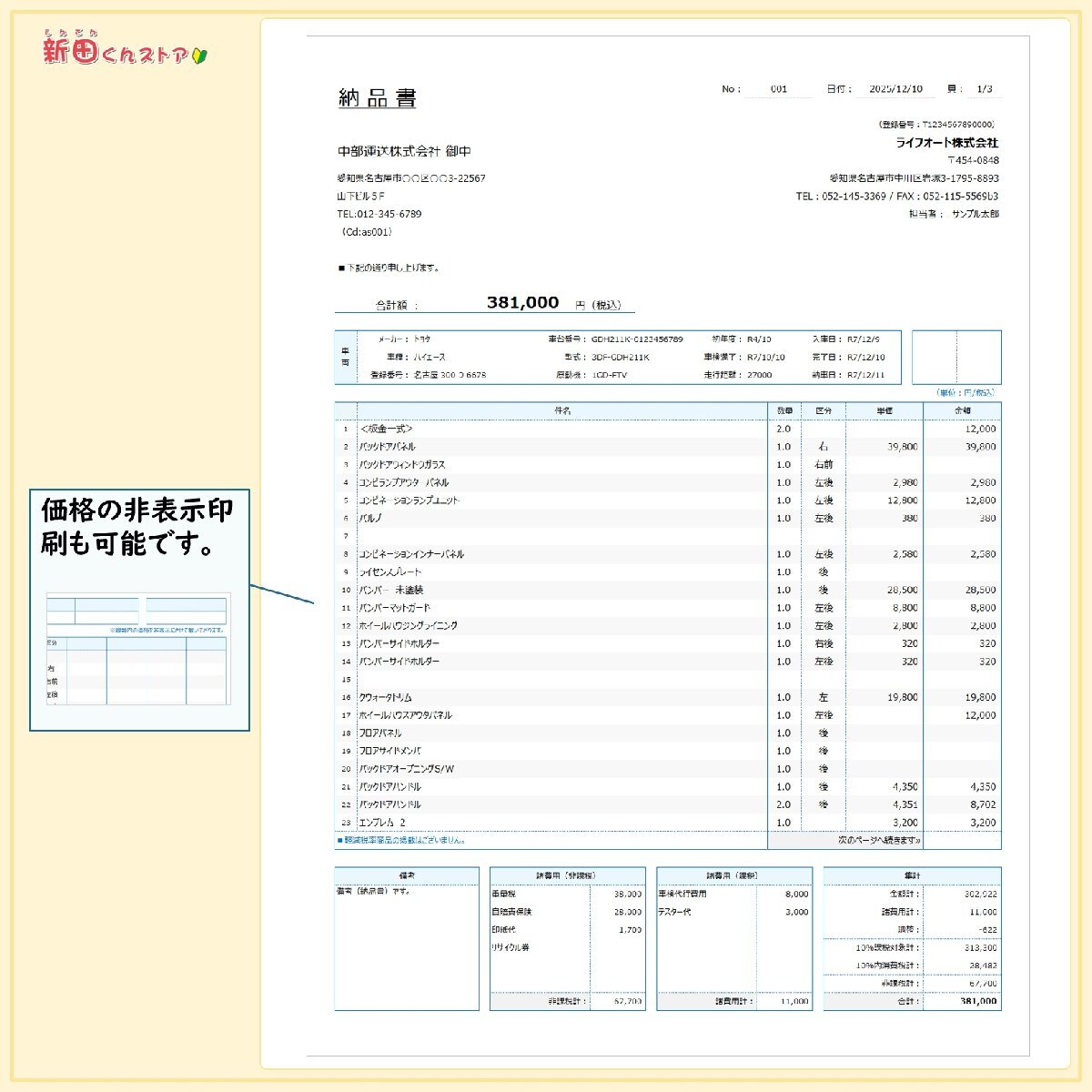This screenshot has width=1092, height=1092.
Task: Click the customer code (Cd:as001)
Action: pos(365,232)
